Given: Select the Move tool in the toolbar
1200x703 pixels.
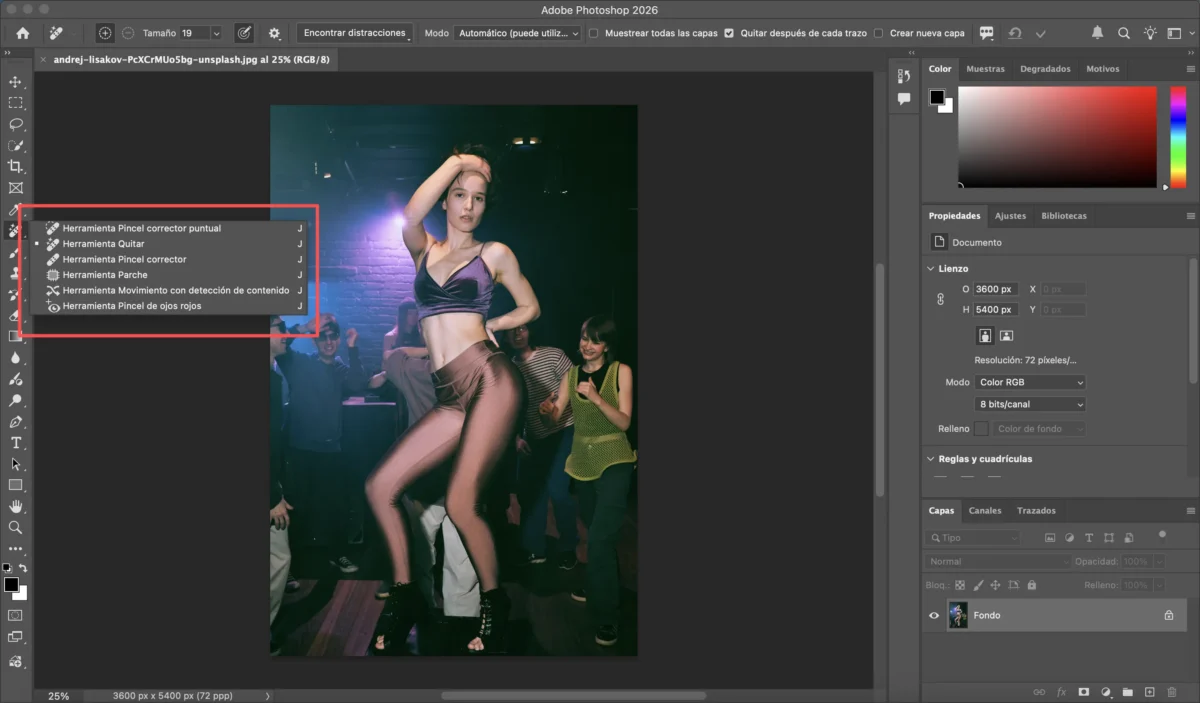Looking at the screenshot, I should pos(15,82).
